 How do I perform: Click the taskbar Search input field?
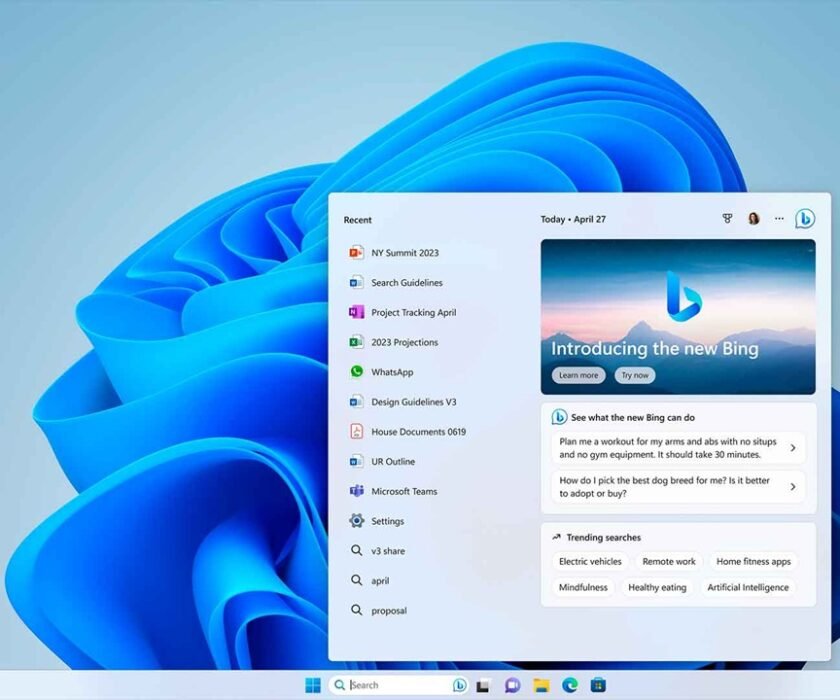pyautogui.click(x=399, y=685)
